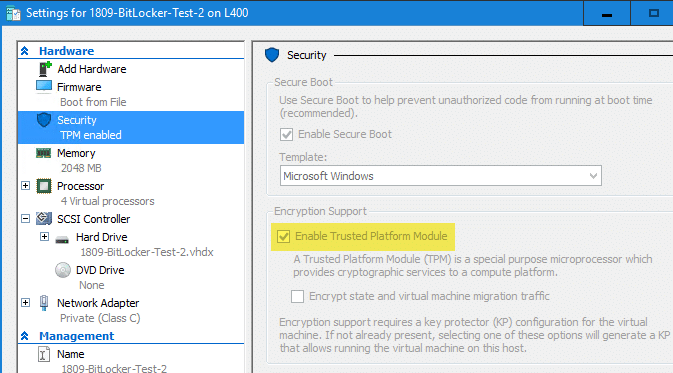Click the DVD Drive disc icon
The image size is (673, 373).
tap(63, 270)
